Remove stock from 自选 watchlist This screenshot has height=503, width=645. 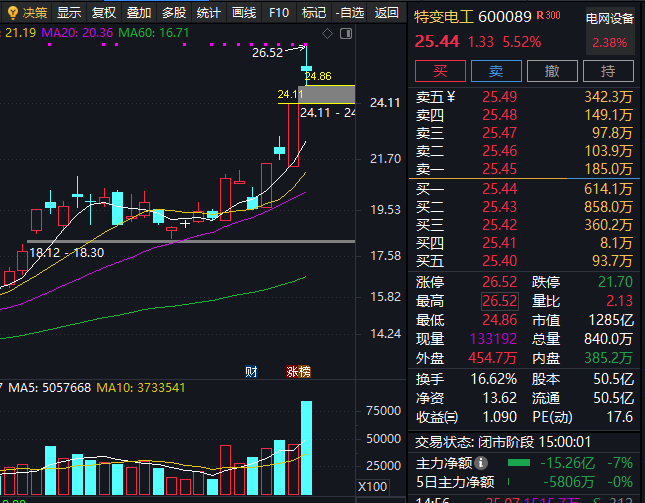coord(350,13)
